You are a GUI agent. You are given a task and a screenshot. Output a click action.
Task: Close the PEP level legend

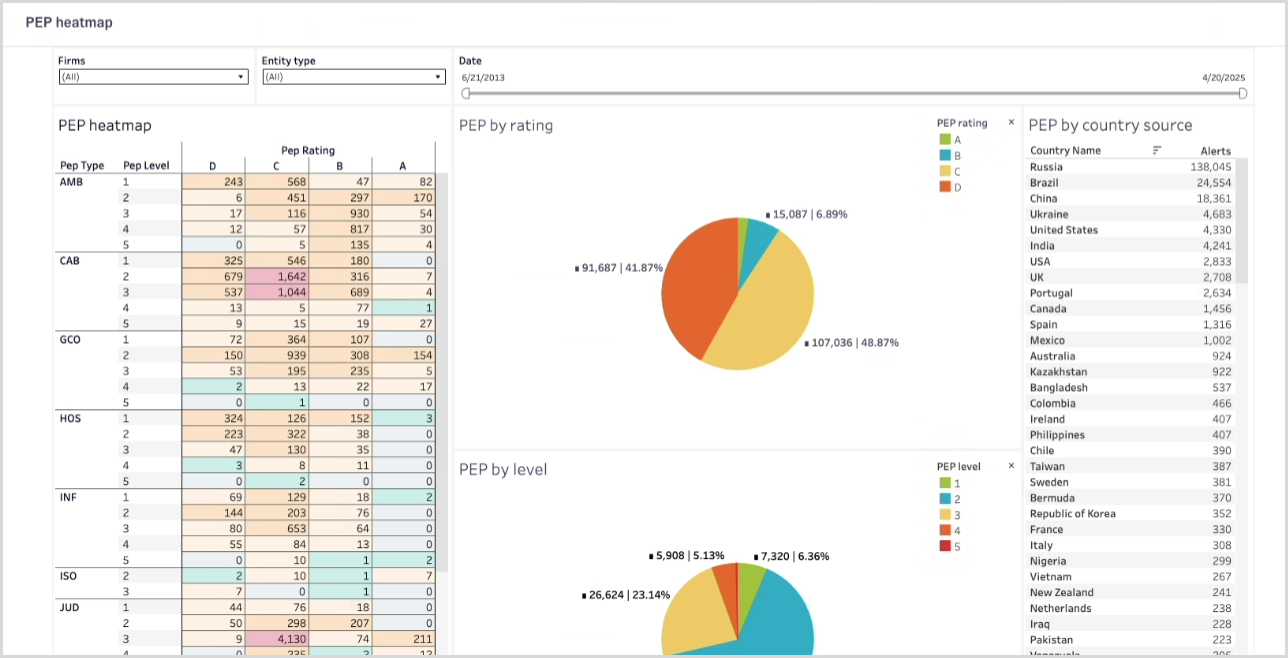1011,466
